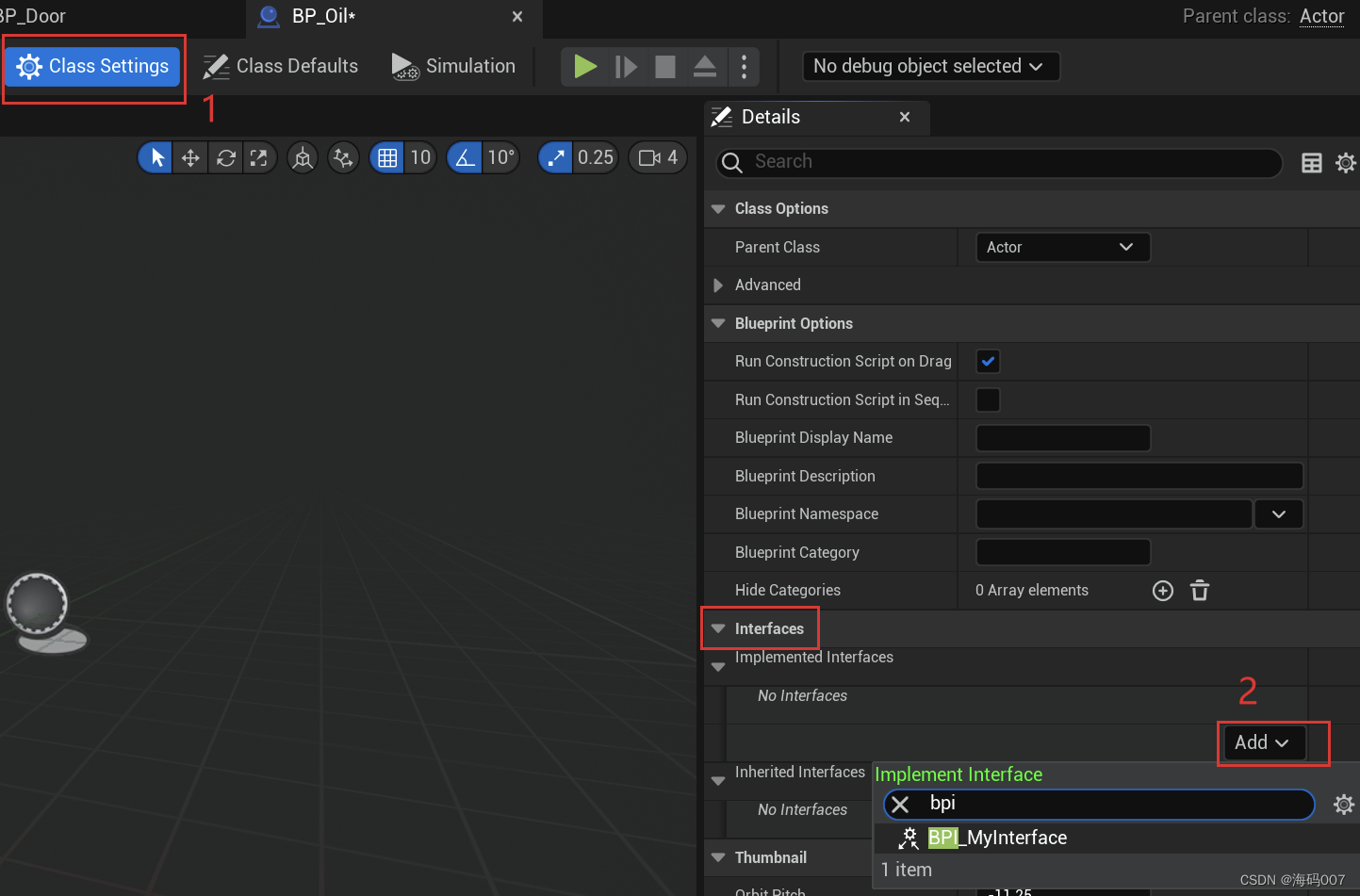Switch to Simulation mode
The height and width of the screenshot is (896, 1360).
[453, 66]
